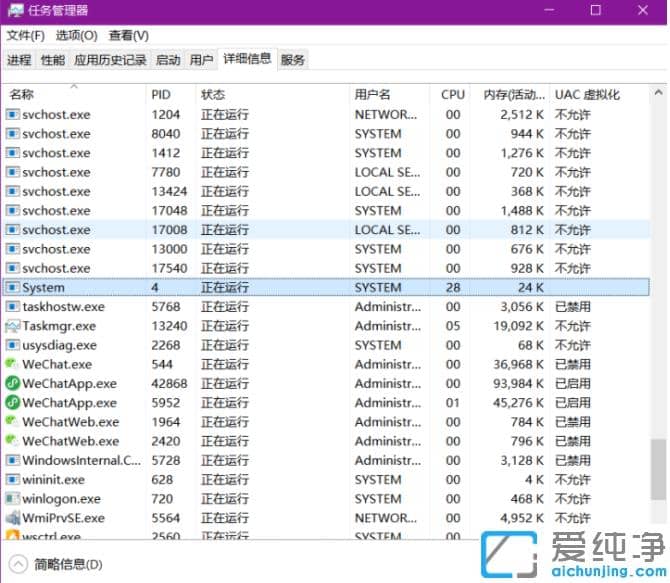Switch to the 服务 tab
The image size is (670, 583).
click(293, 60)
